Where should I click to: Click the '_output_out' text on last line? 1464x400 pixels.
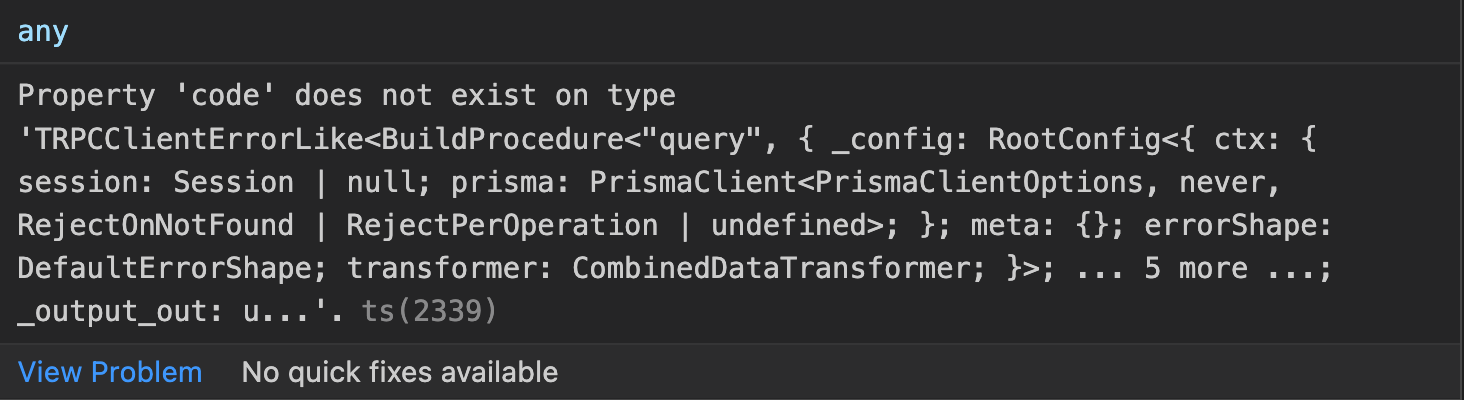113,313
